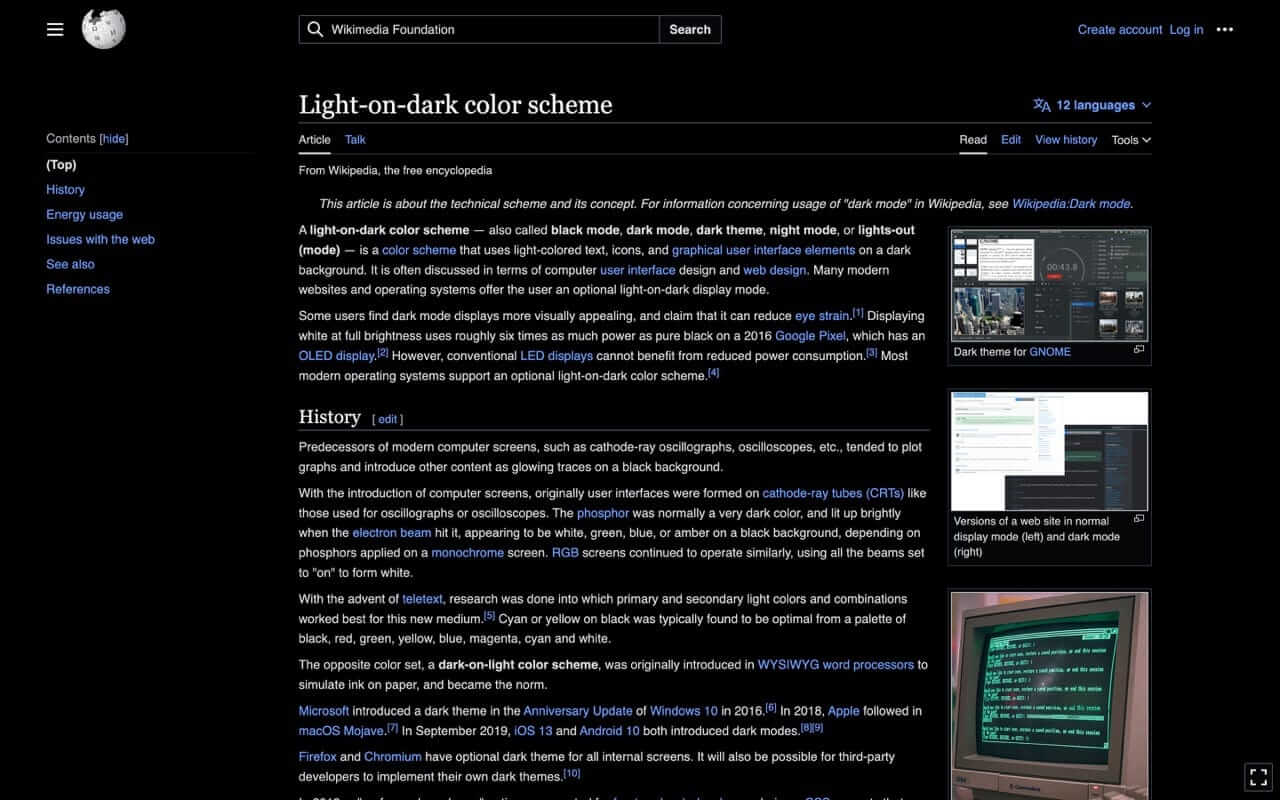Open the View history tab

(x=1066, y=140)
